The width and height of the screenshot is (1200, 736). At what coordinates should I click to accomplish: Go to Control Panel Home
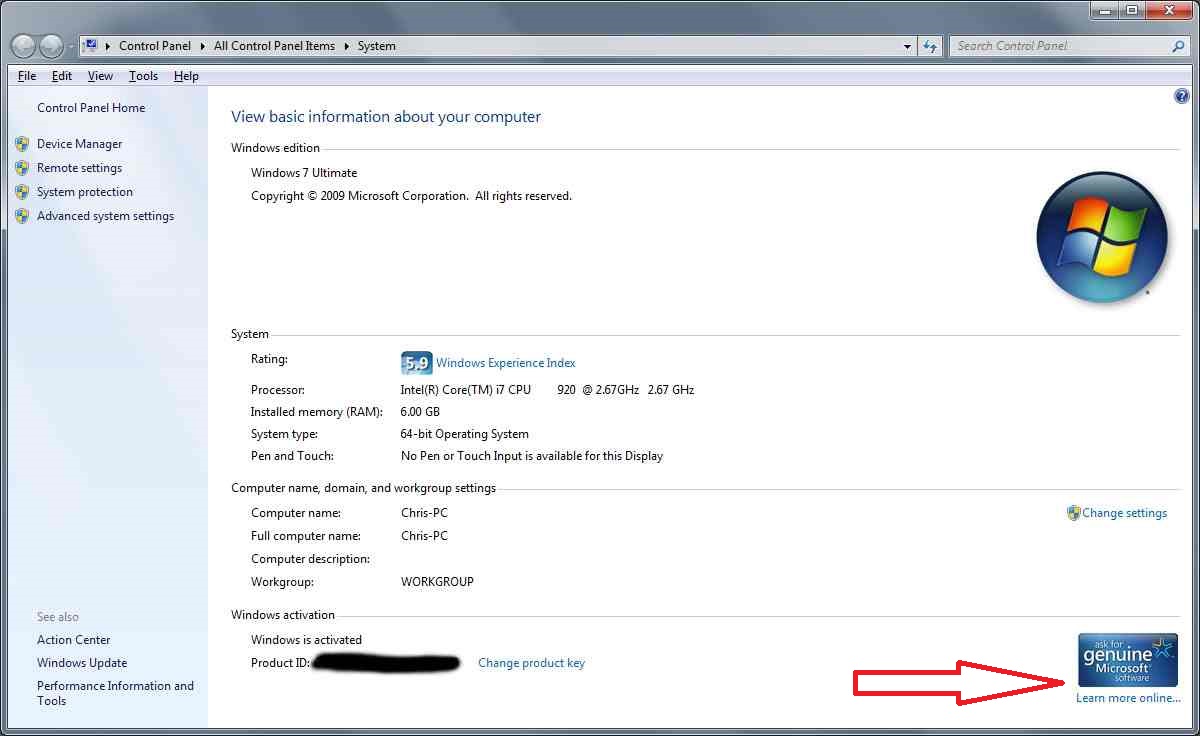91,108
